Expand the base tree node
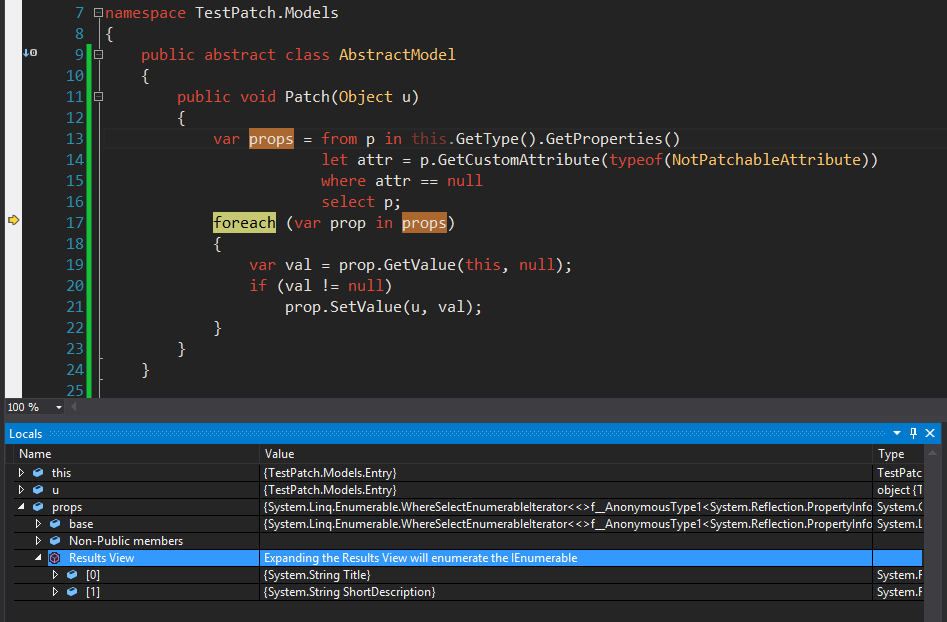 [39, 524]
